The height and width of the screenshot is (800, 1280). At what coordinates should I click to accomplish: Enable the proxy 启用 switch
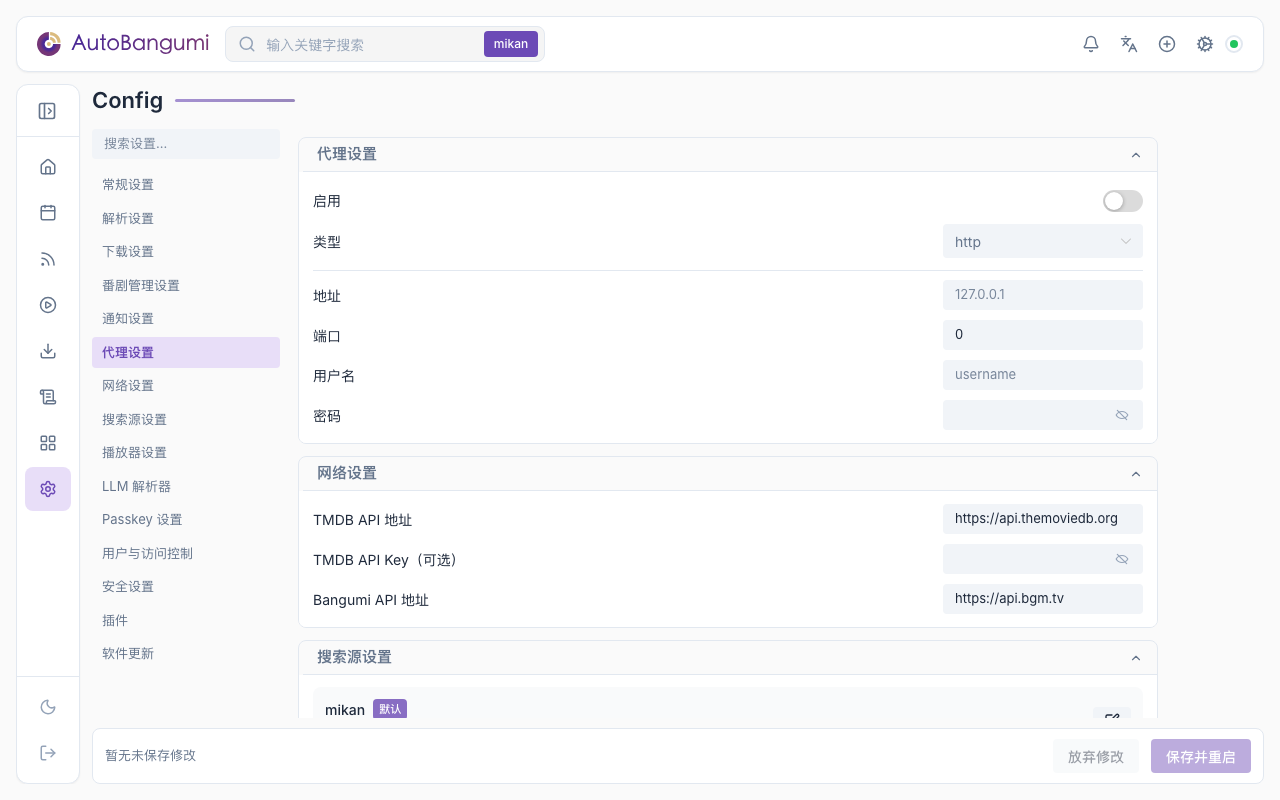click(x=1122, y=201)
